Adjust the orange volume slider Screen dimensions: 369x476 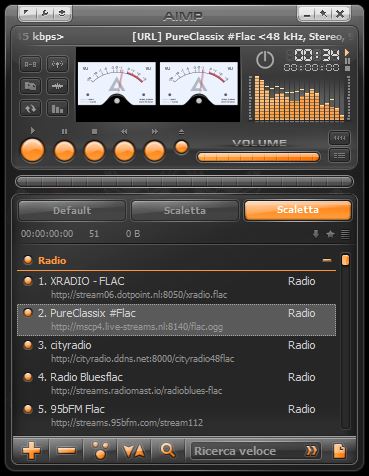258,157
